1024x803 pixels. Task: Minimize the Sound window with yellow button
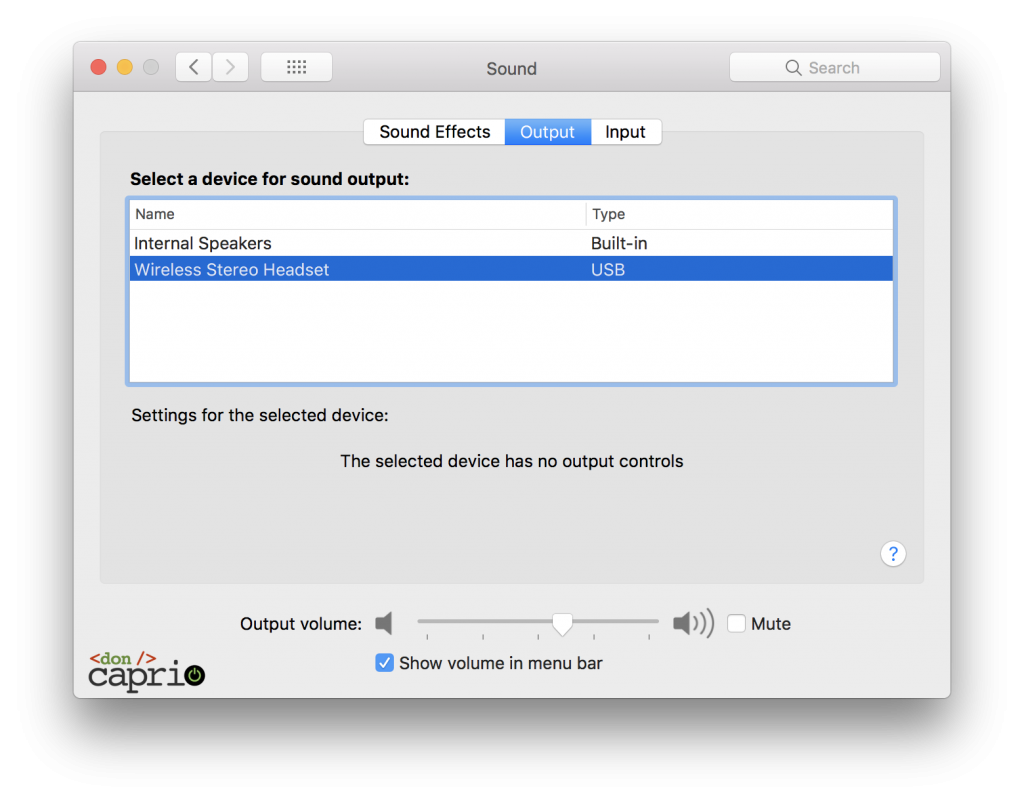click(125, 67)
